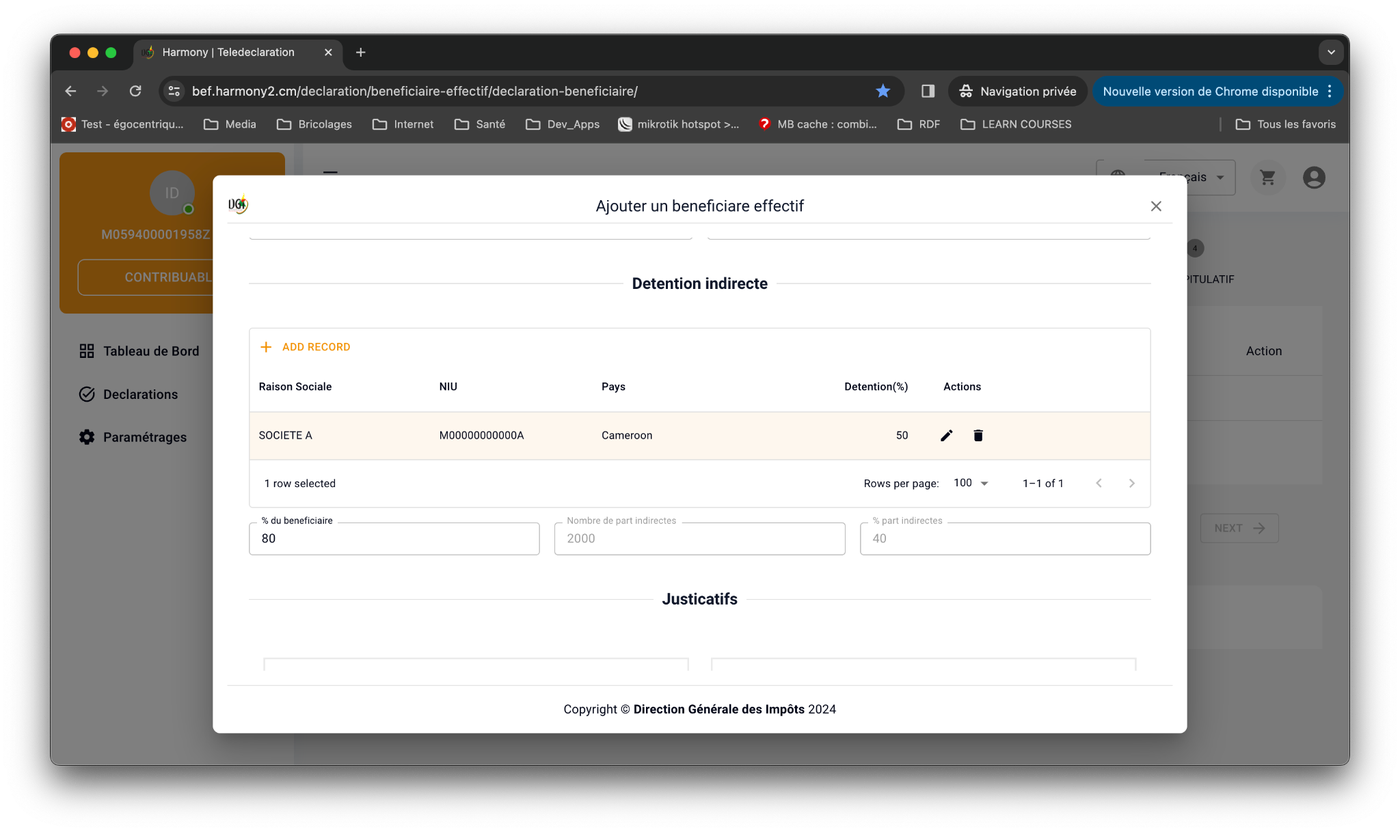Click the Pays column header
This screenshot has height=832, width=1400.
(614, 387)
